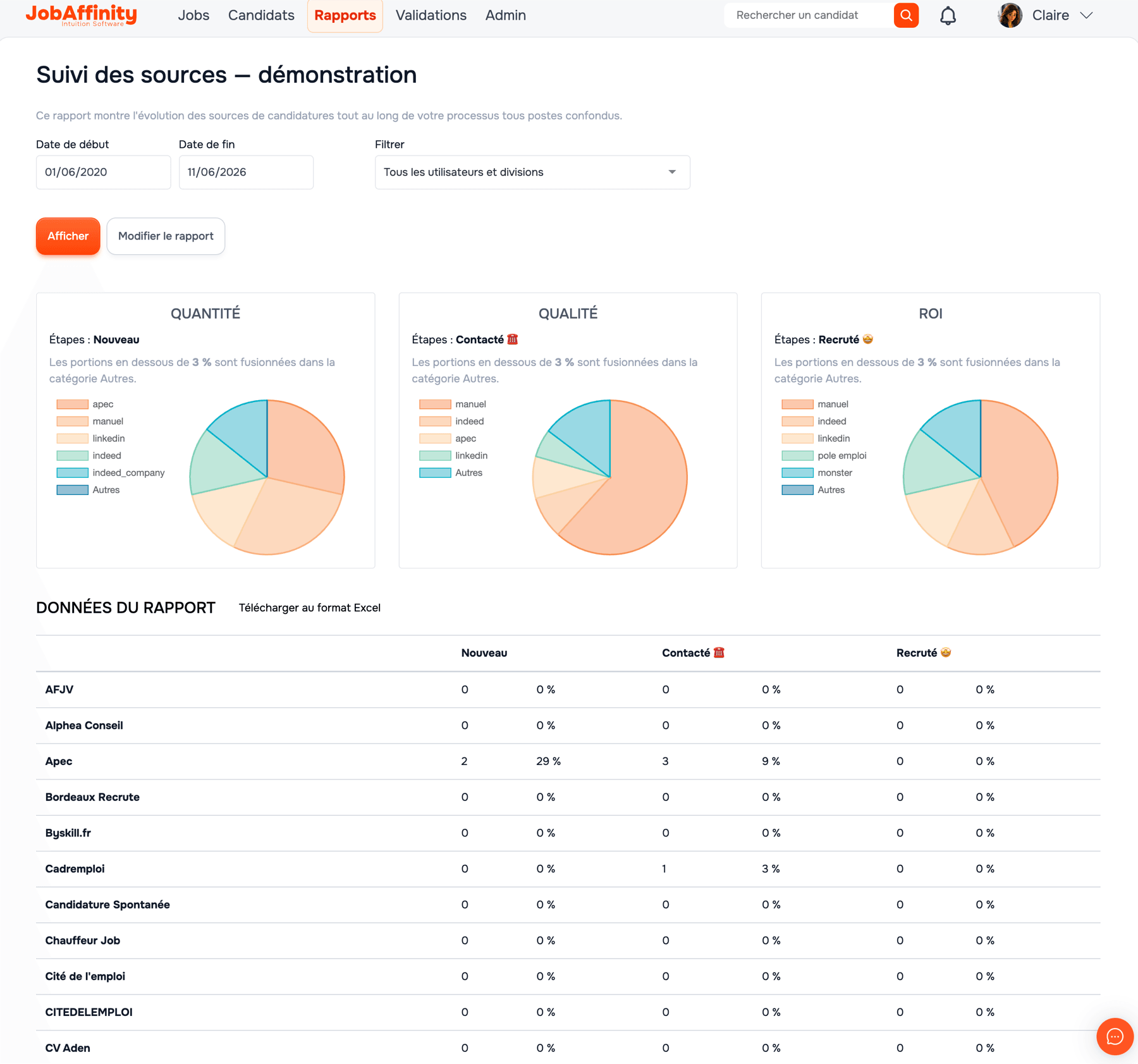Click the 29 % value in Apec row
The image size is (1138, 1064).
pyautogui.click(x=549, y=761)
